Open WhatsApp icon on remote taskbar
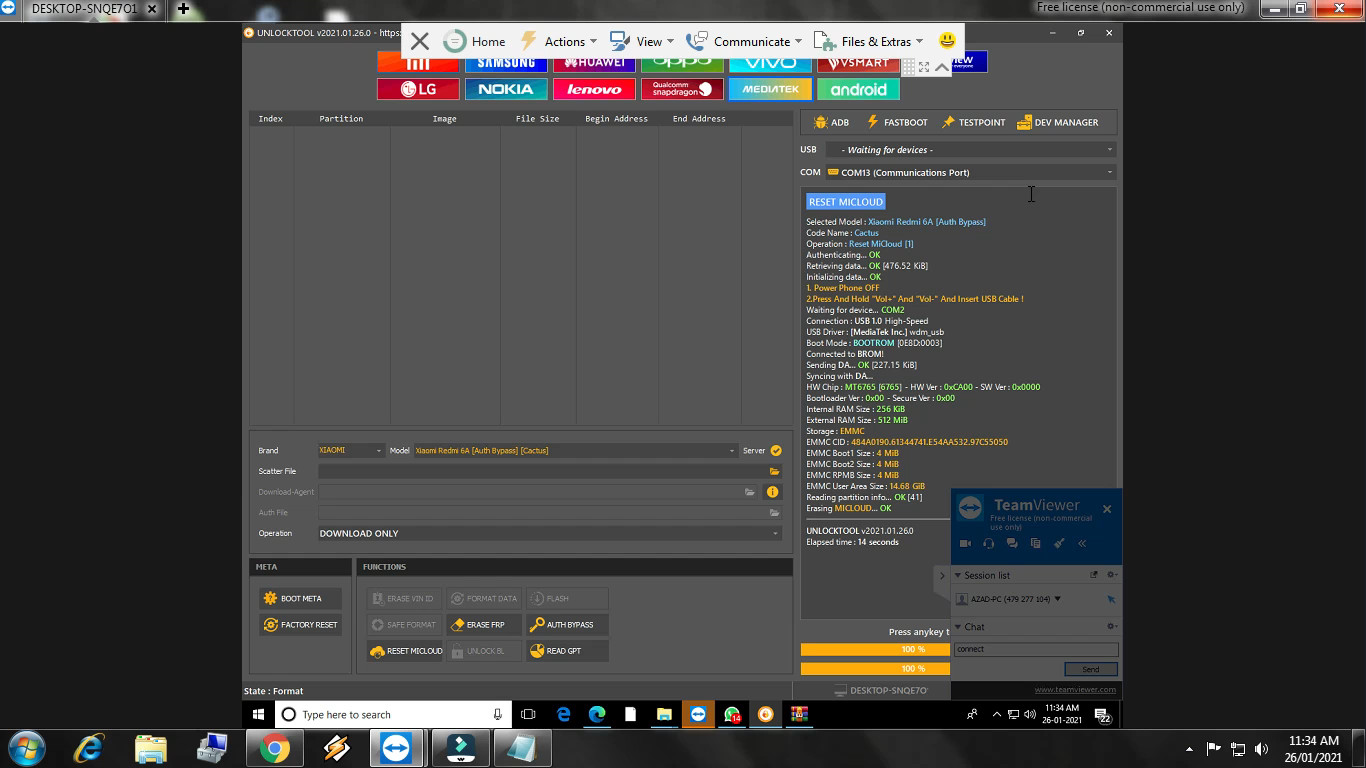 pyautogui.click(x=732, y=714)
